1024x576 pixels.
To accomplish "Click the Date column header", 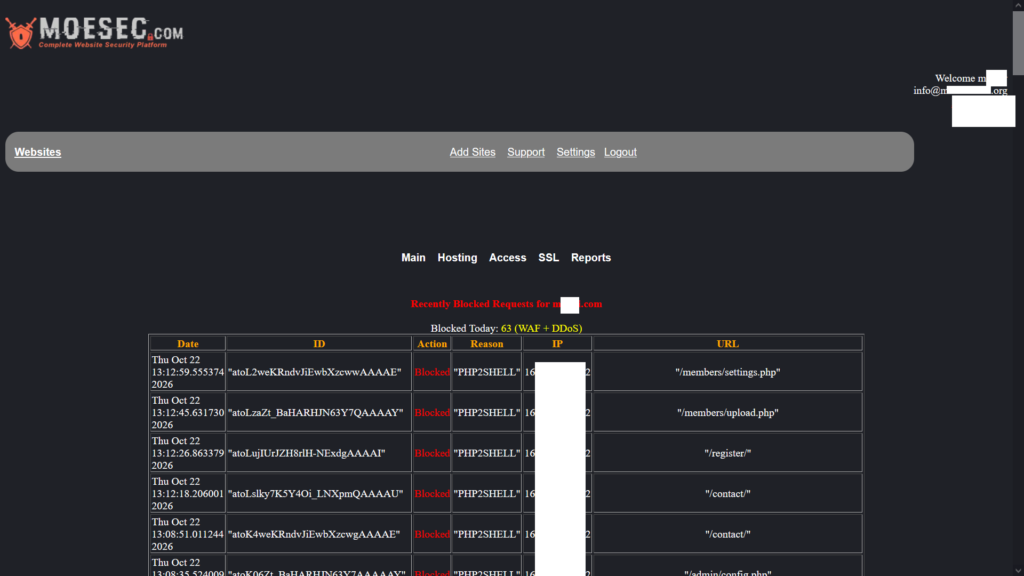I will point(187,344).
